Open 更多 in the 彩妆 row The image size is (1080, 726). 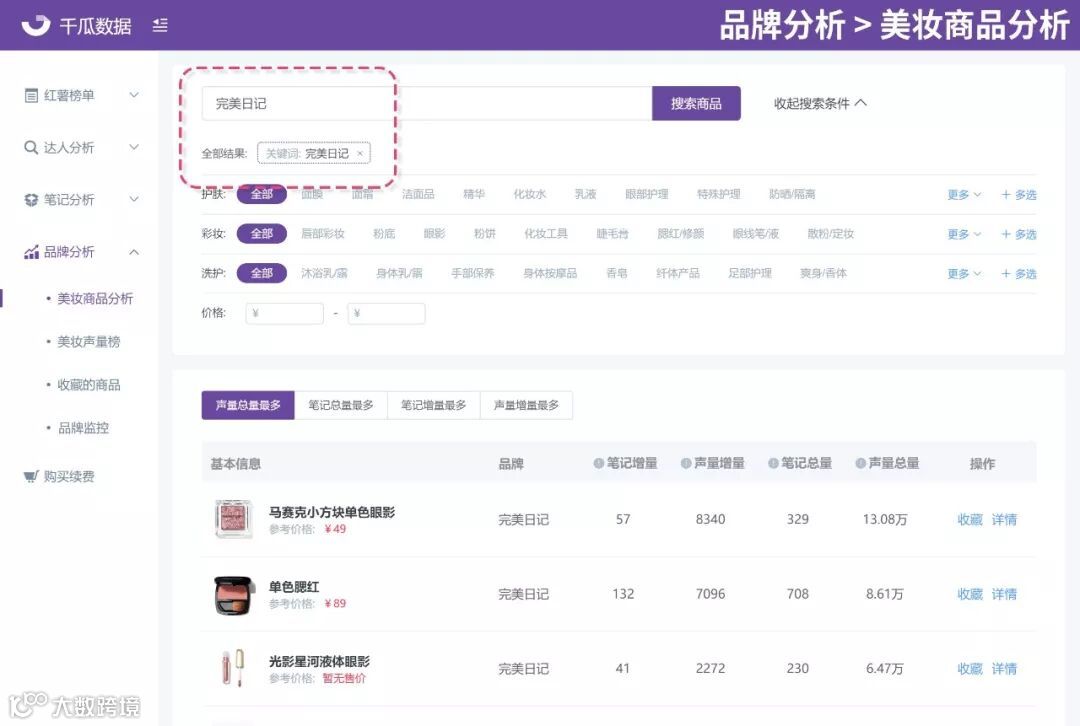[964, 234]
